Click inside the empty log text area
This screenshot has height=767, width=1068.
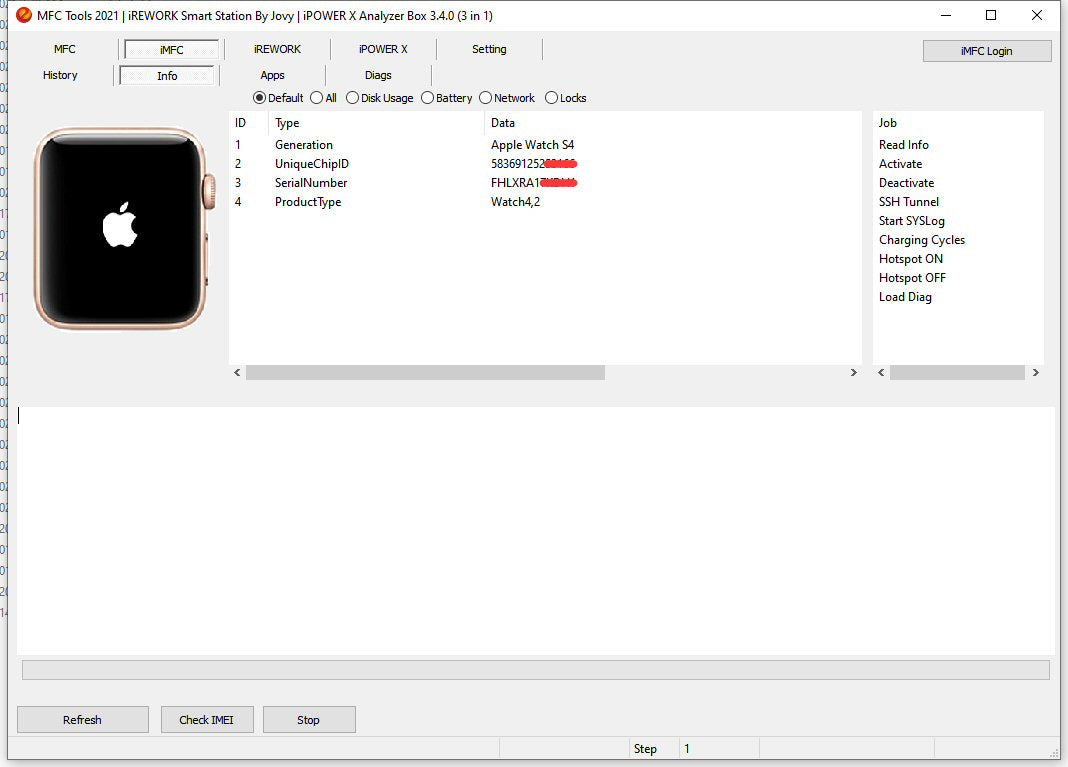tap(535, 530)
